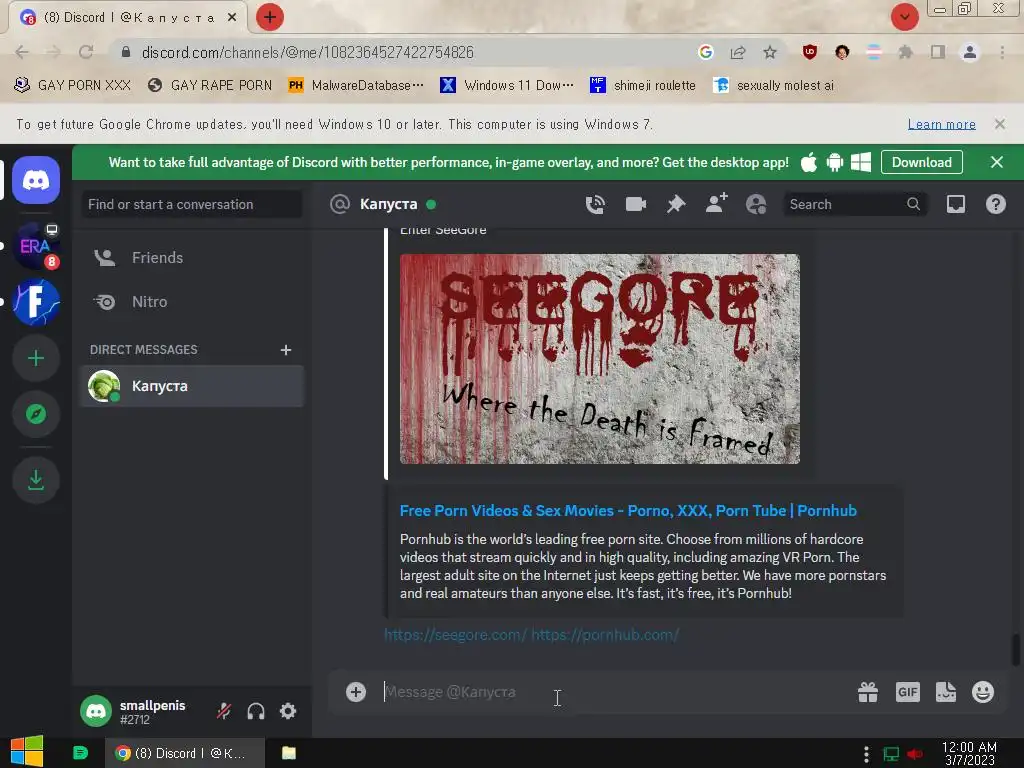This screenshot has width=1024, height=768.
Task: Open Chrome profile avatar icon
Action: pyautogui.click(x=970, y=52)
